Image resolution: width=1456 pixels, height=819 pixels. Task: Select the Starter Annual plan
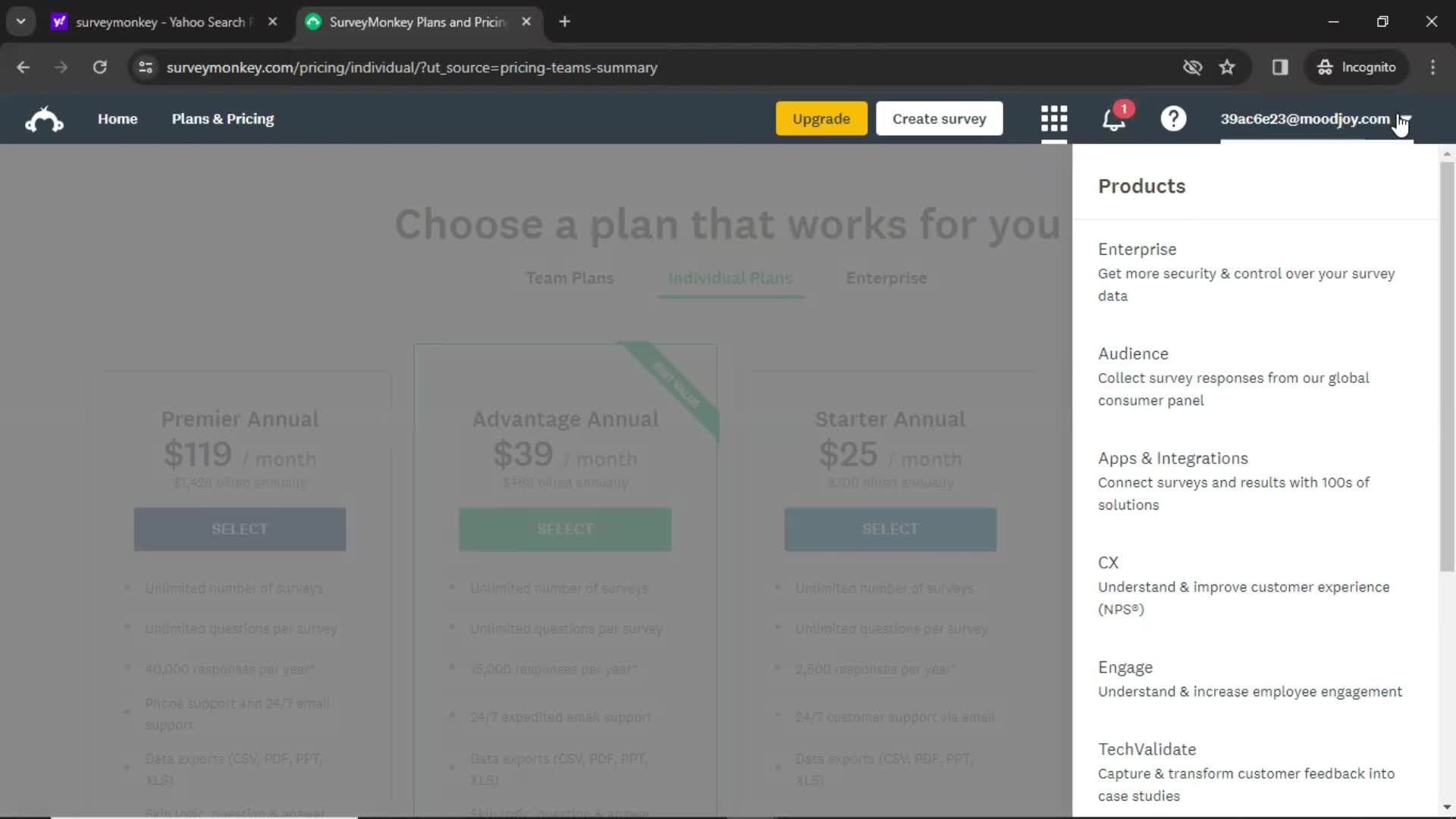click(x=890, y=529)
